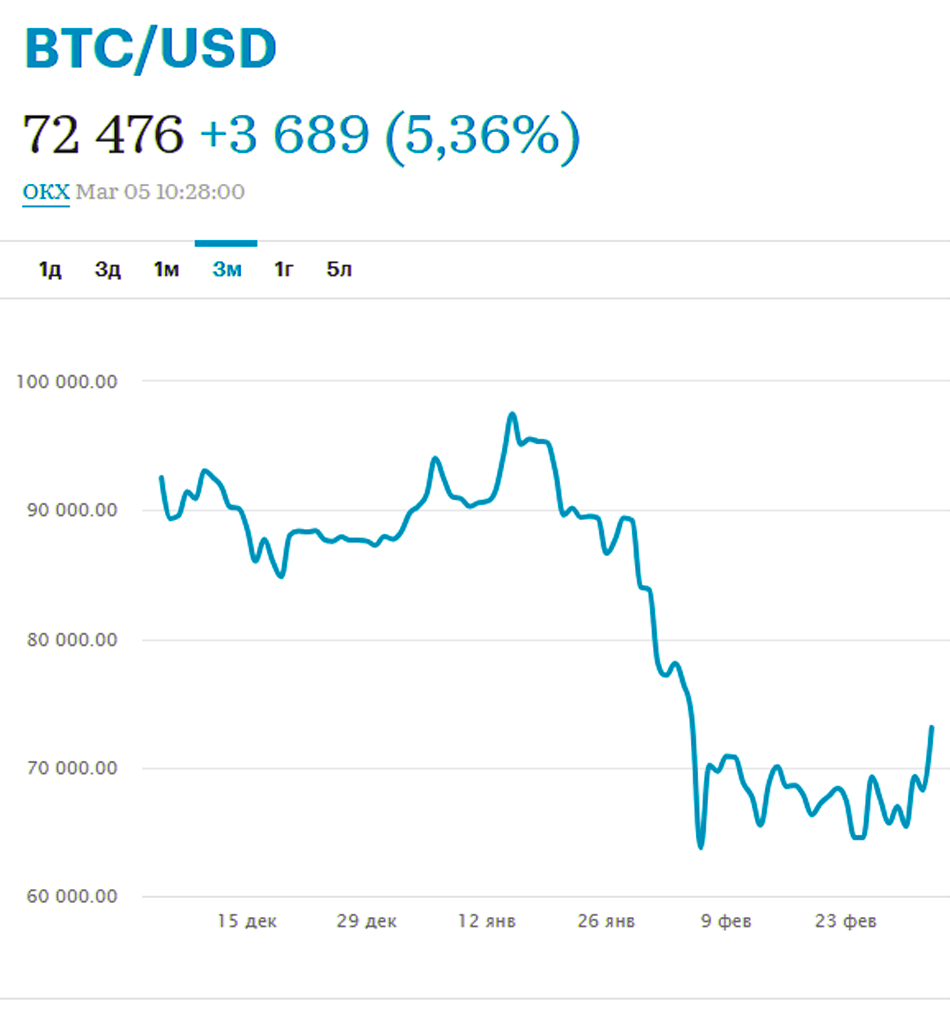This screenshot has height=1014, width=950.
Task: Open the 1м one-month chart view
Action: [x=166, y=269]
